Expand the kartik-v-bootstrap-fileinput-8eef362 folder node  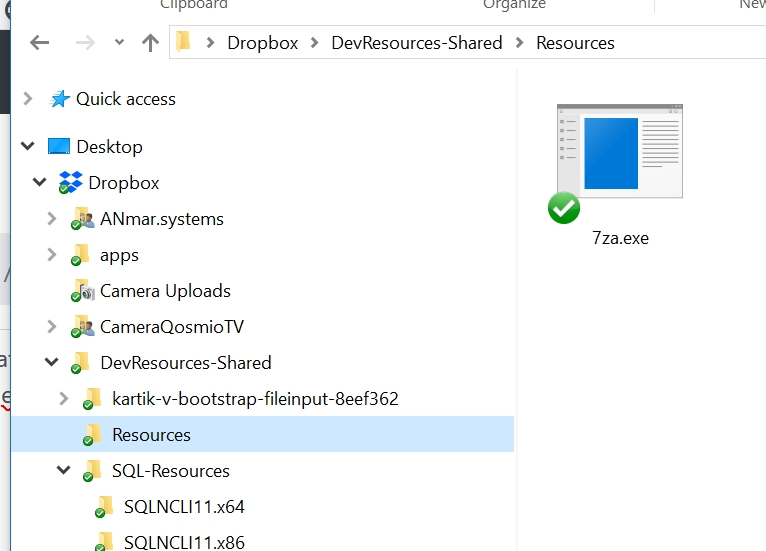pyautogui.click(x=64, y=399)
